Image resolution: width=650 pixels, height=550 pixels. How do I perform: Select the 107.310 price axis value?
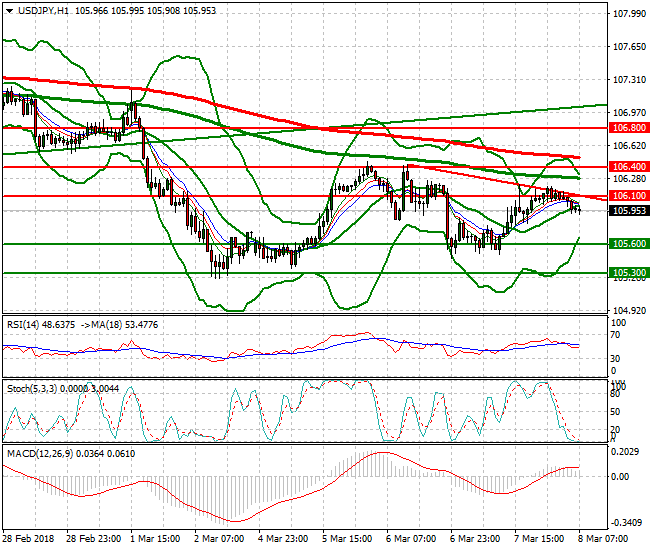[629, 80]
